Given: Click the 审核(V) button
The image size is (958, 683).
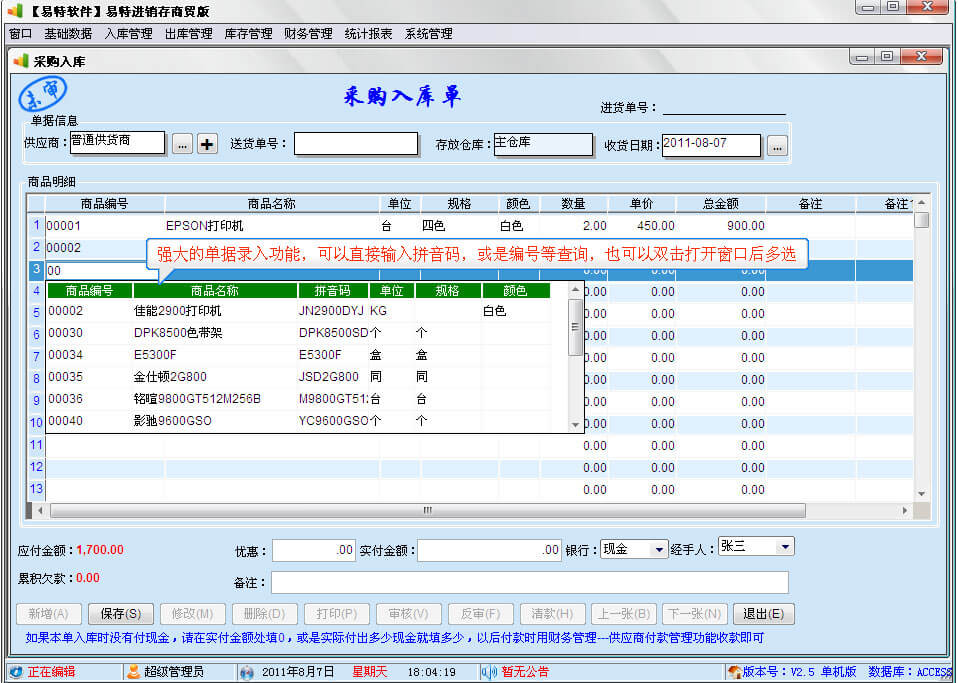Looking at the screenshot, I should tap(408, 614).
